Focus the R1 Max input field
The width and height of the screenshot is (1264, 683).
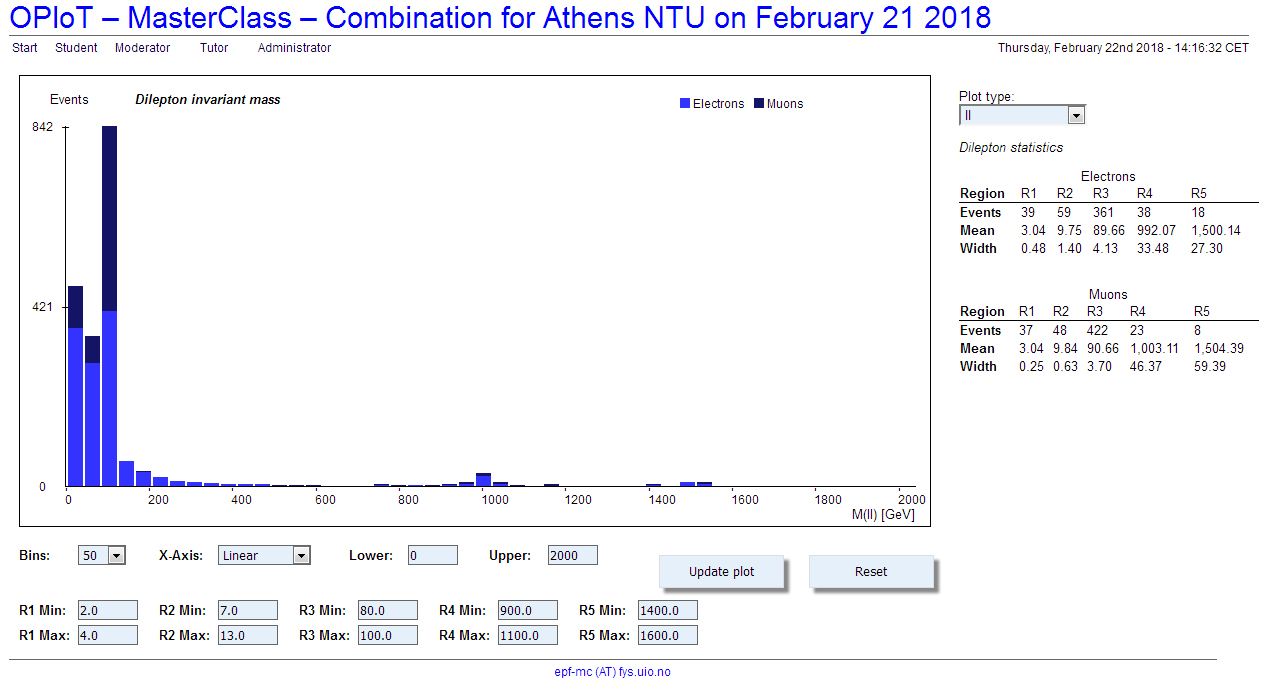(x=108, y=635)
